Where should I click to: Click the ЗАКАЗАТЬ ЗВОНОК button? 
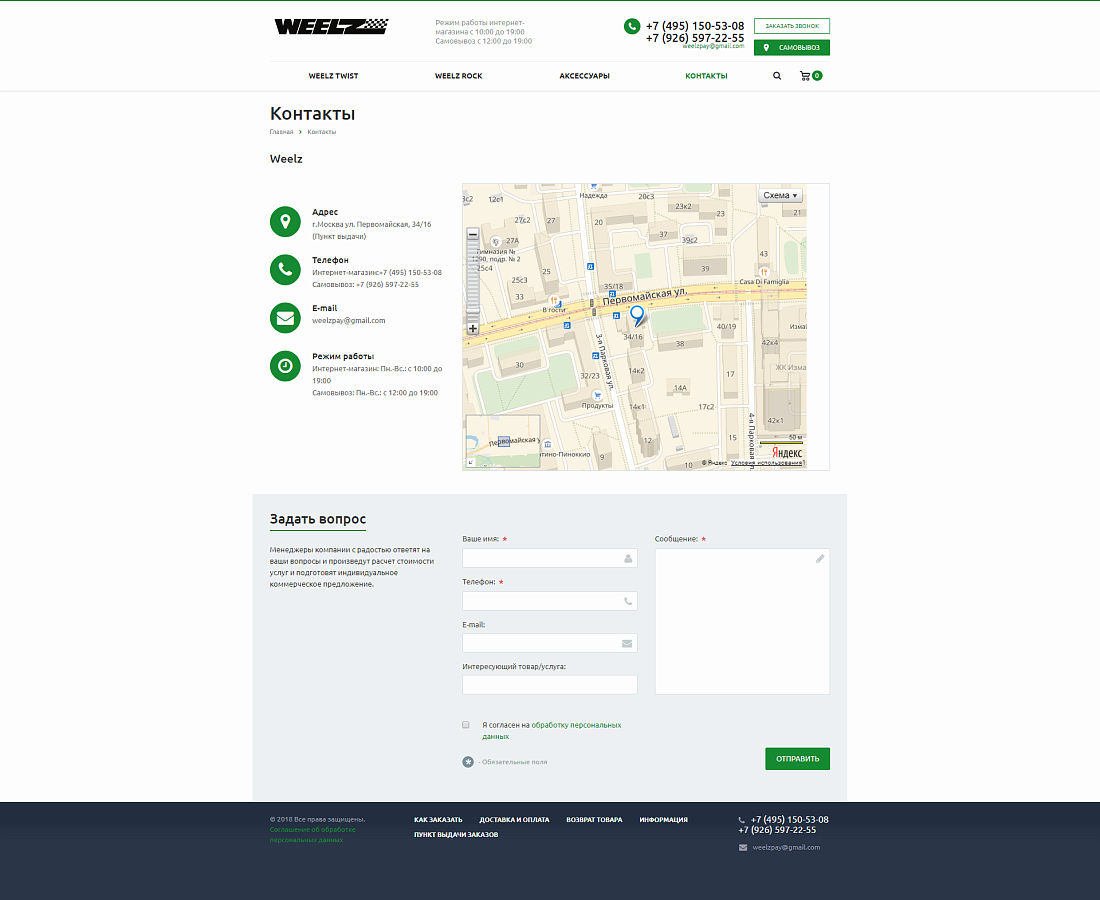(x=791, y=26)
